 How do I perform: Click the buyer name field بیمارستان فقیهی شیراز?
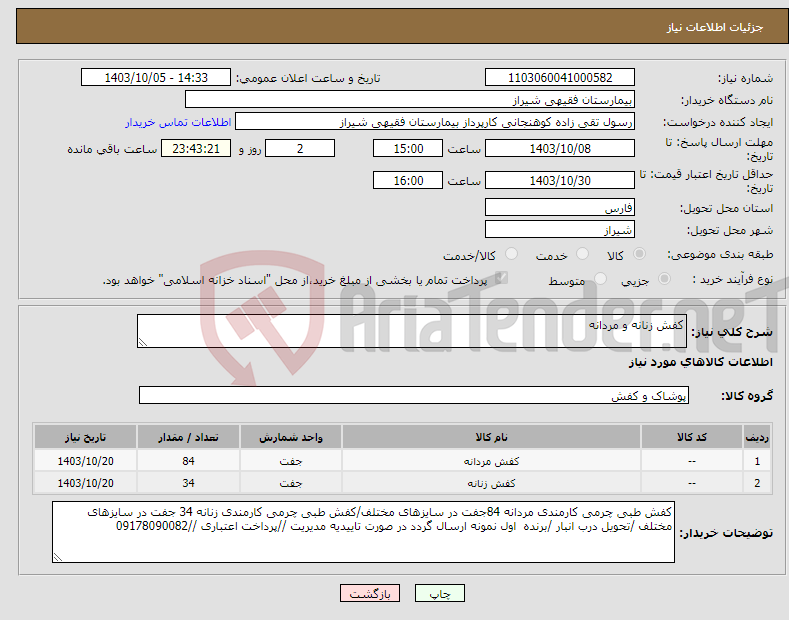click(410, 100)
